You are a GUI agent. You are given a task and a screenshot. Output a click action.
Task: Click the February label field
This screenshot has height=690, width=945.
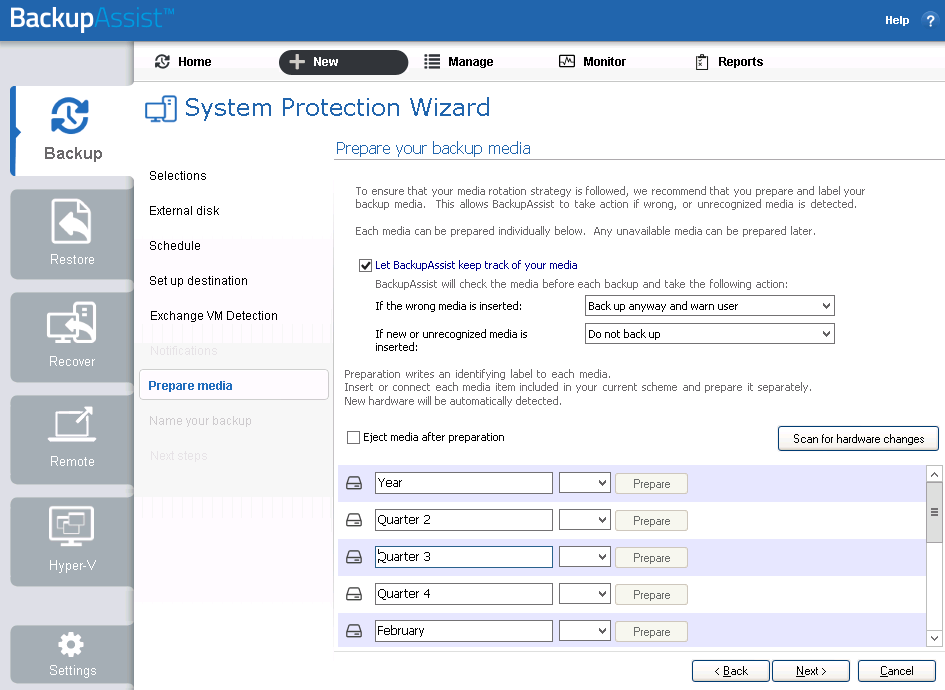click(x=463, y=631)
